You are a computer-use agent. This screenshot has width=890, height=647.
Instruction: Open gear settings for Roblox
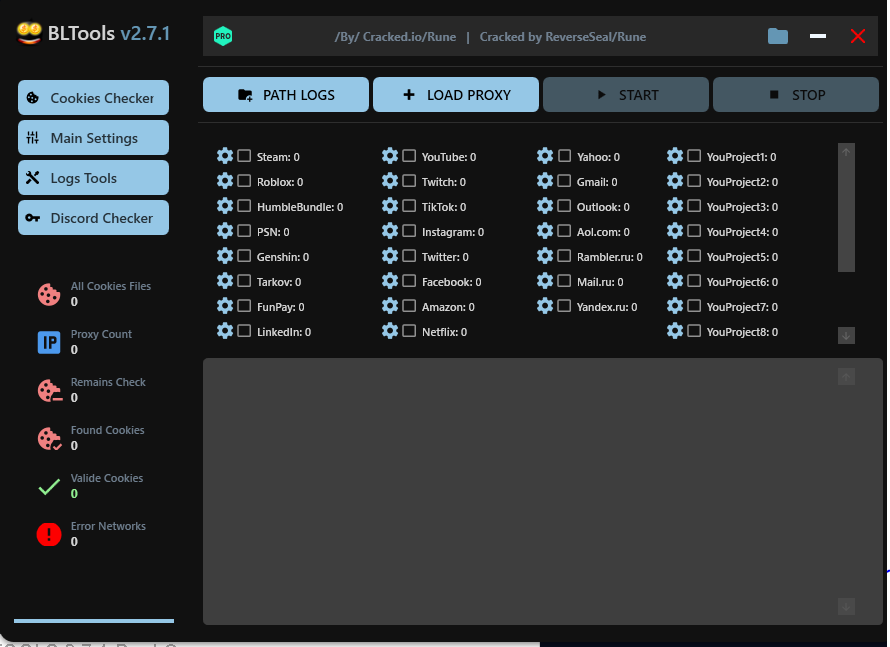point(225,181)
